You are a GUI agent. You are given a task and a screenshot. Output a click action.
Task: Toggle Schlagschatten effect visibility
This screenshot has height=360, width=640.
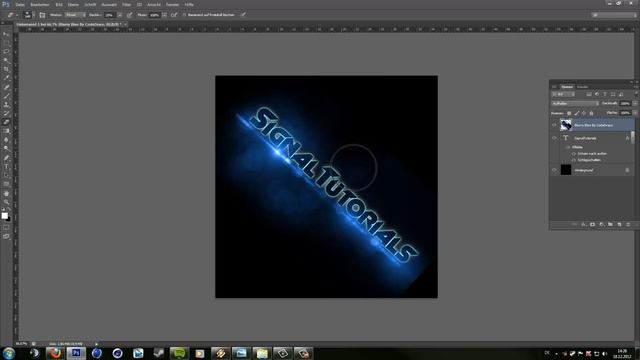click(x=574, y=160)
